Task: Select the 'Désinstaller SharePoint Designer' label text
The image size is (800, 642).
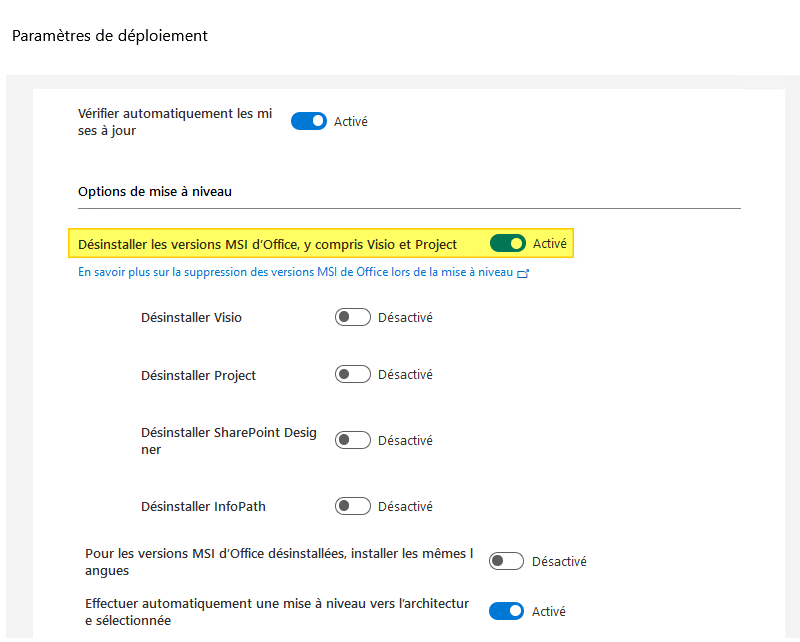Action: coord(229,438)
